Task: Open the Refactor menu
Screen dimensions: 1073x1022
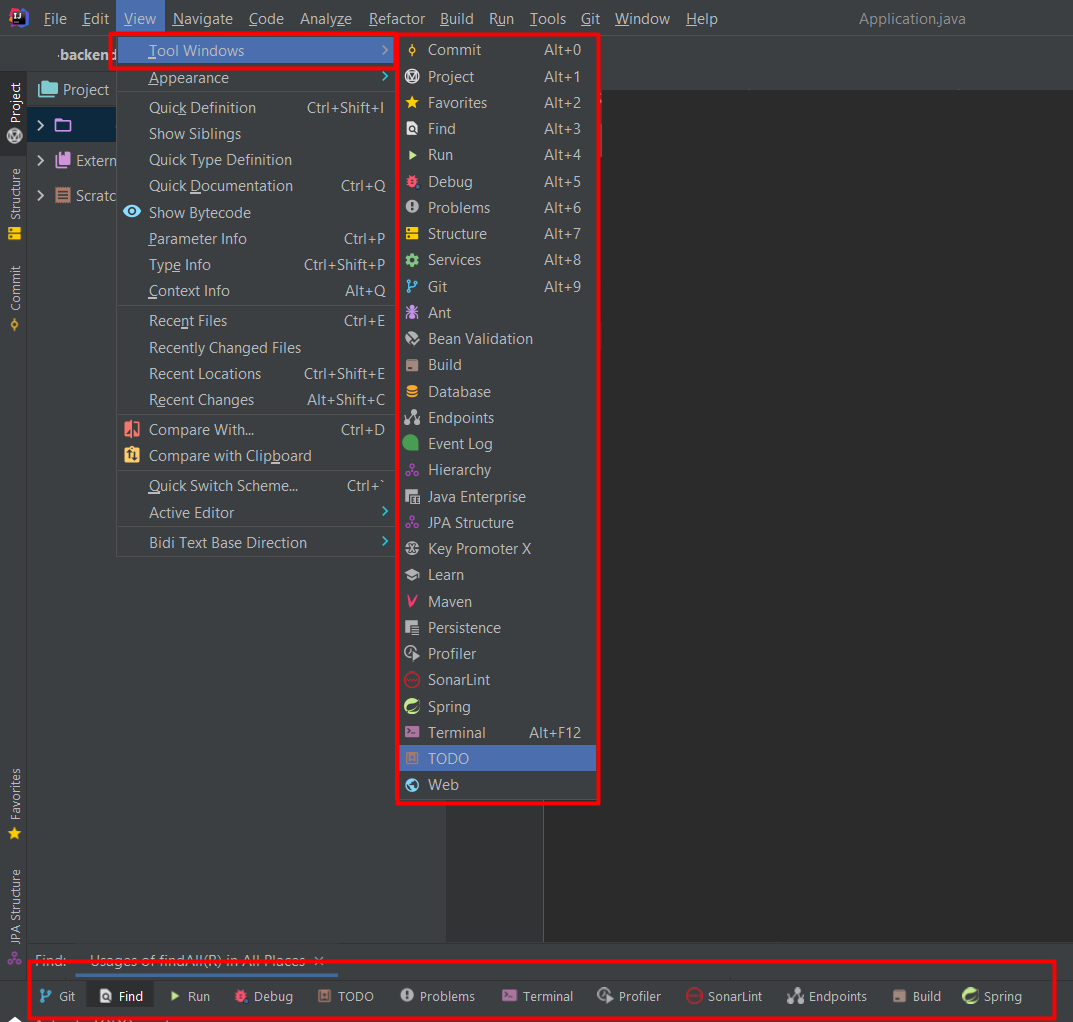Action: 397,18
